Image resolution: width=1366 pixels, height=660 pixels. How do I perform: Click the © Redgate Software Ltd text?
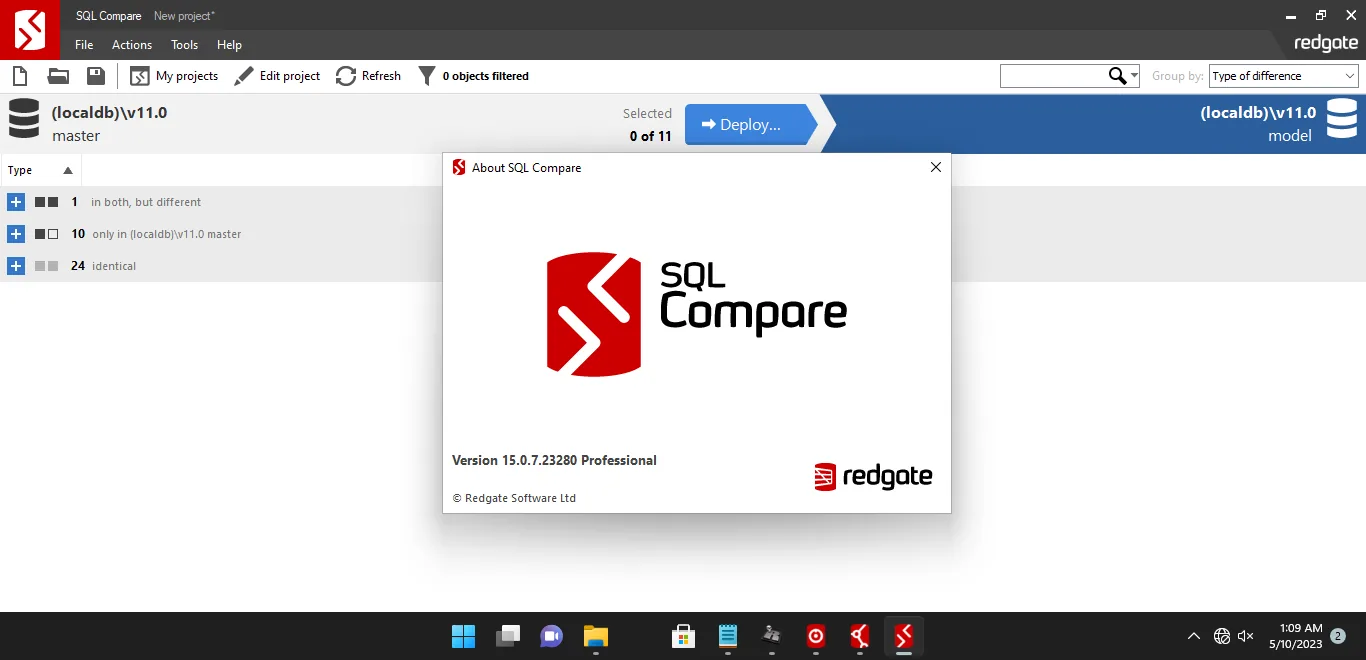(514, 498)
